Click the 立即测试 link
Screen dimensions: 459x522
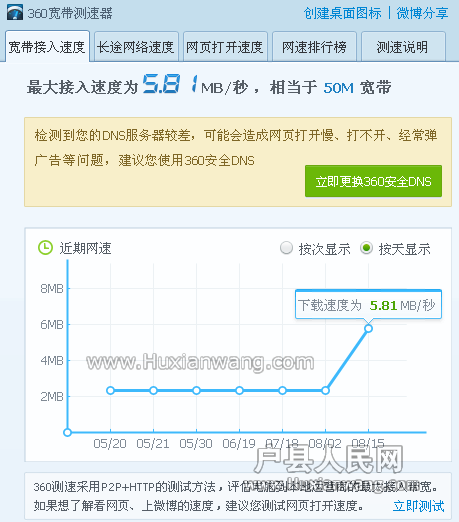419,506
